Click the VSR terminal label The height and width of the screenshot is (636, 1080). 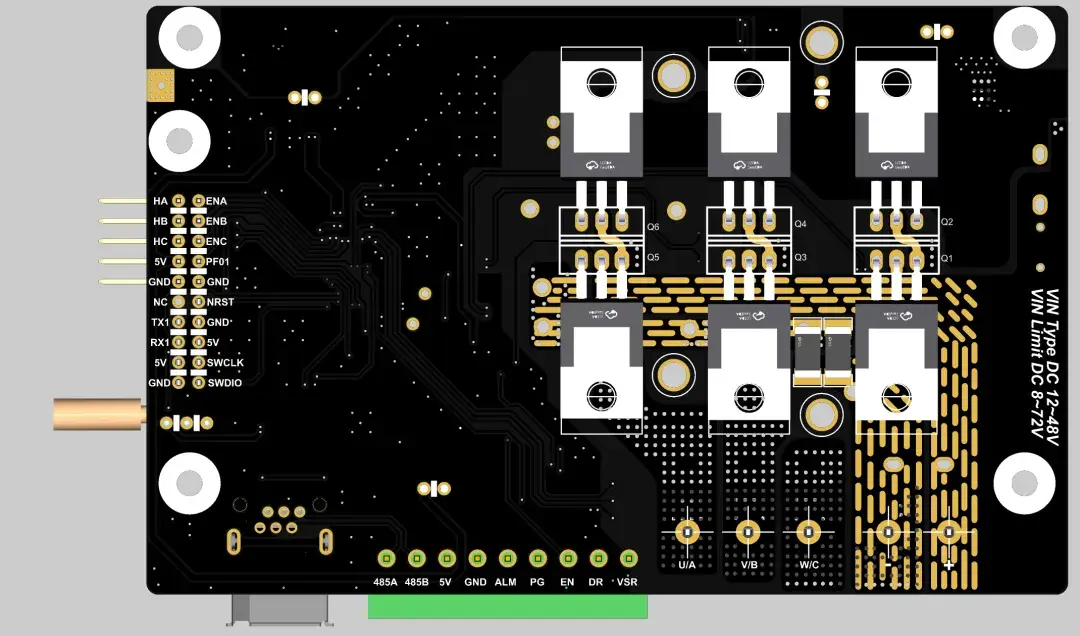[627, 582]
